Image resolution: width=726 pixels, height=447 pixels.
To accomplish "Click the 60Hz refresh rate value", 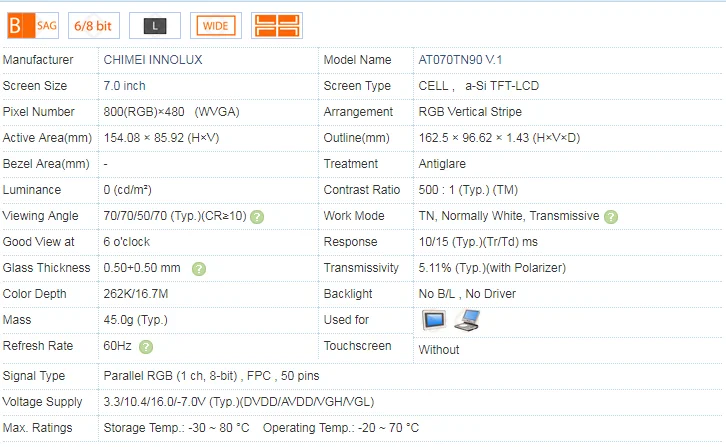I will 118,346.
